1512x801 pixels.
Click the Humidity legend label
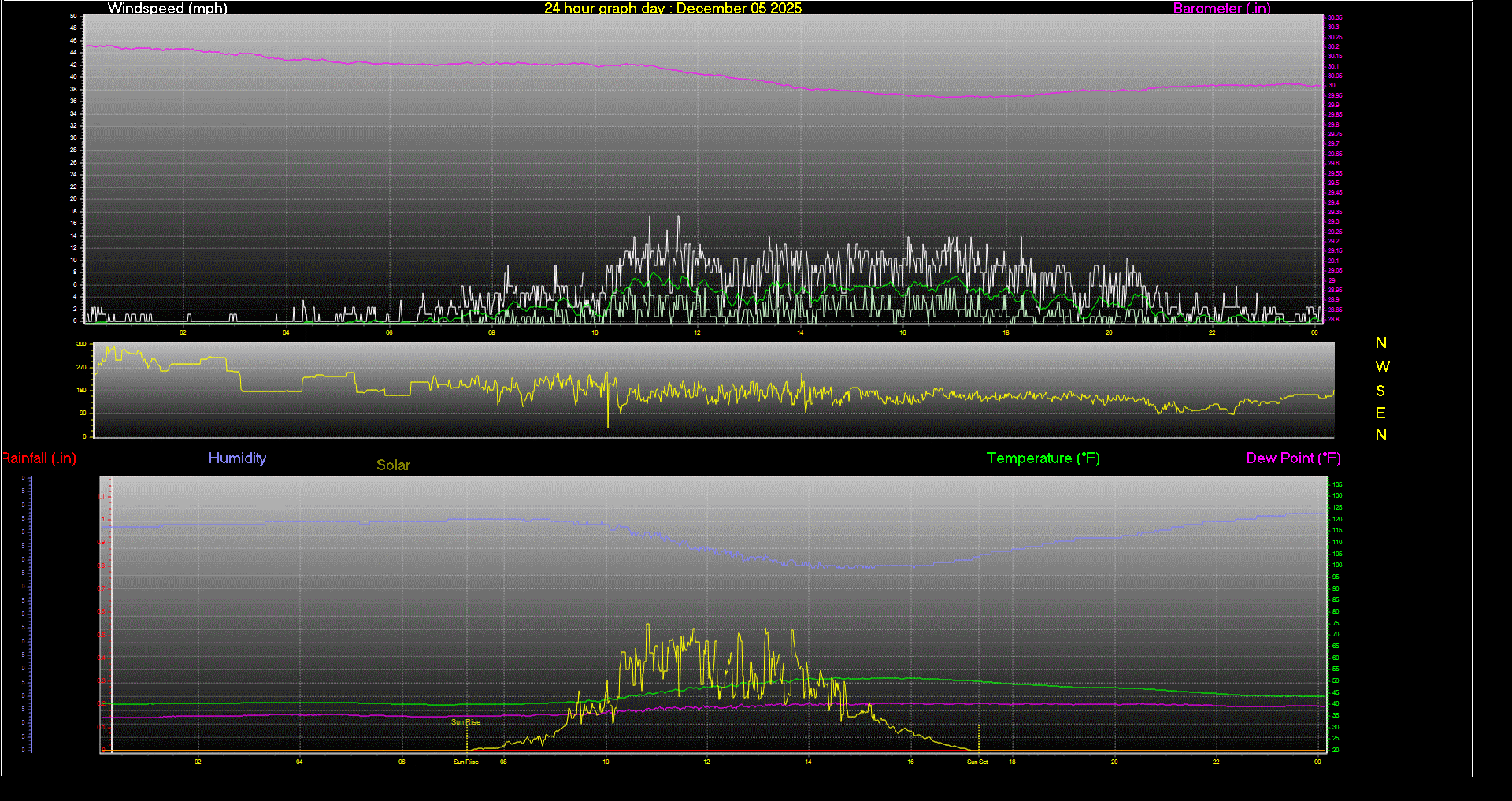click(x=237, y=458)
